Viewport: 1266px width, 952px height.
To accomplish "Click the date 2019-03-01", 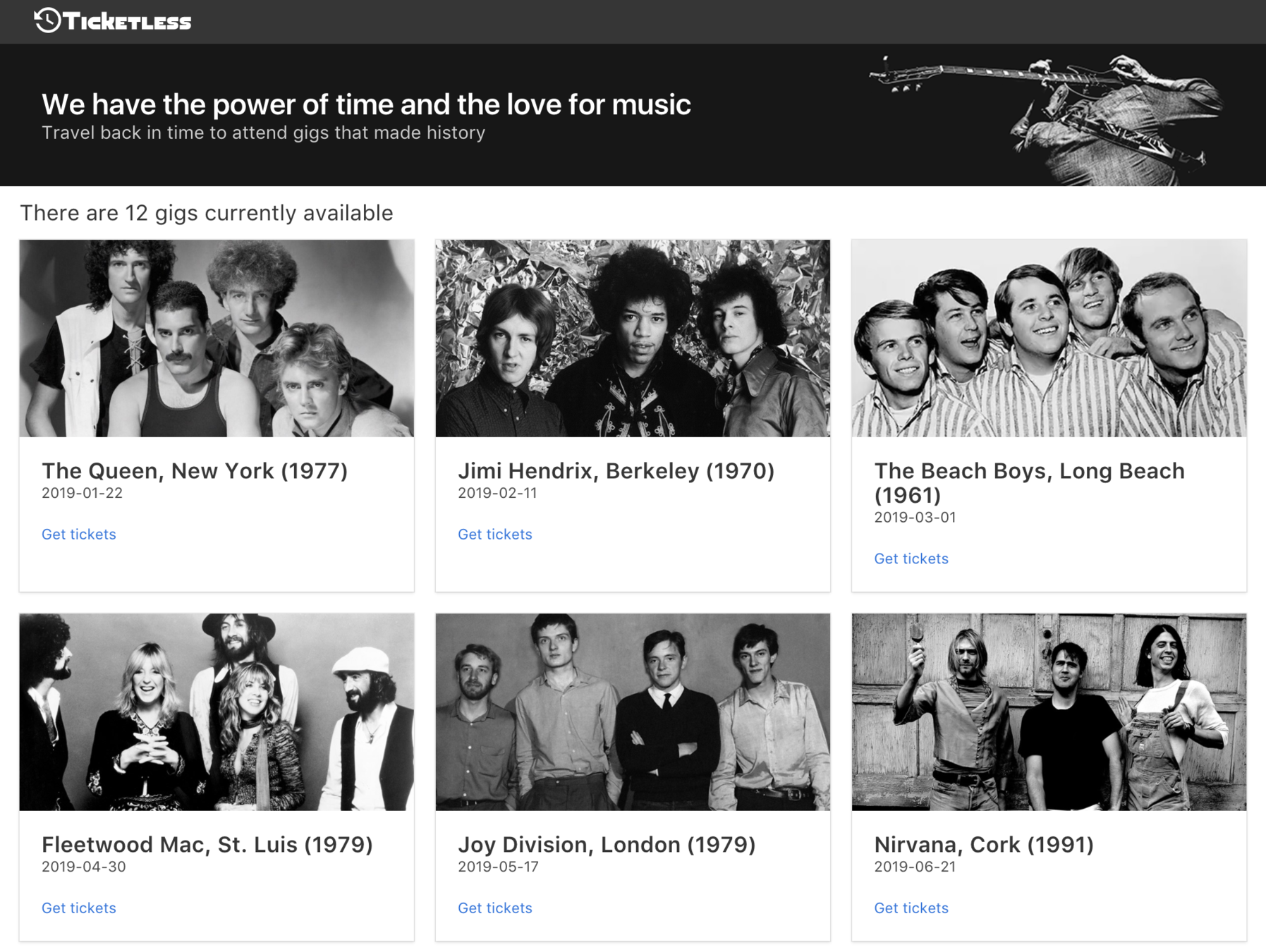I will 915,517.
